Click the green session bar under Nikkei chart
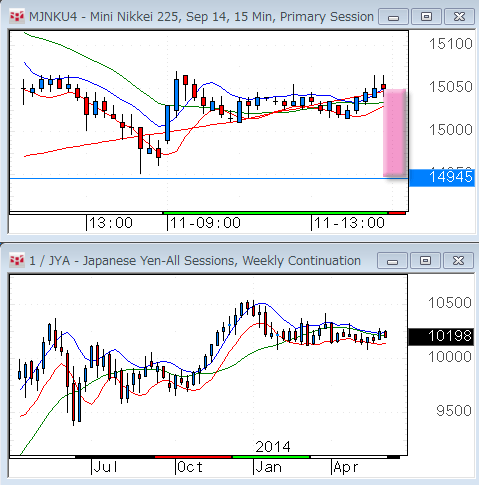The height and width of the screenshot is (485, 479). [x=275, y=213]
